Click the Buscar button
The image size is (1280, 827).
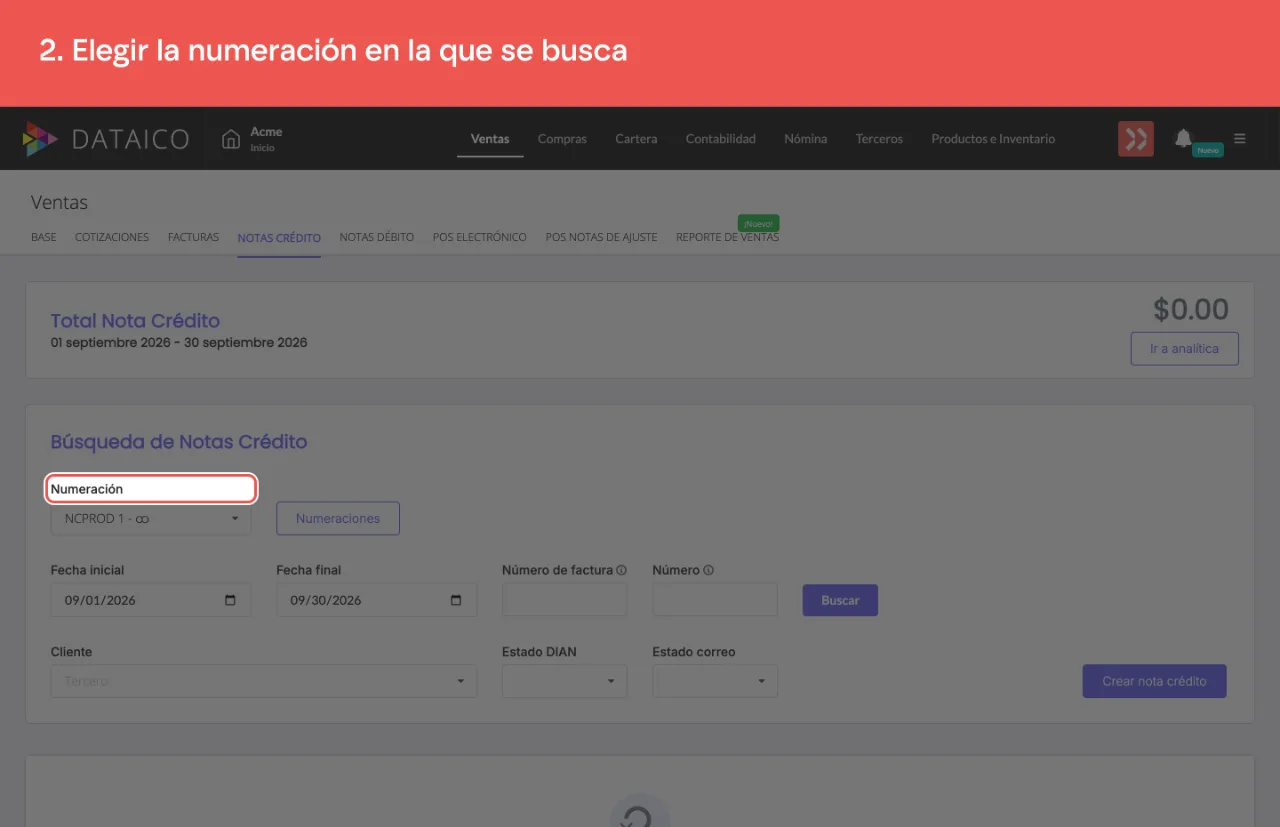pyautogui.click(x=840, y=600)
